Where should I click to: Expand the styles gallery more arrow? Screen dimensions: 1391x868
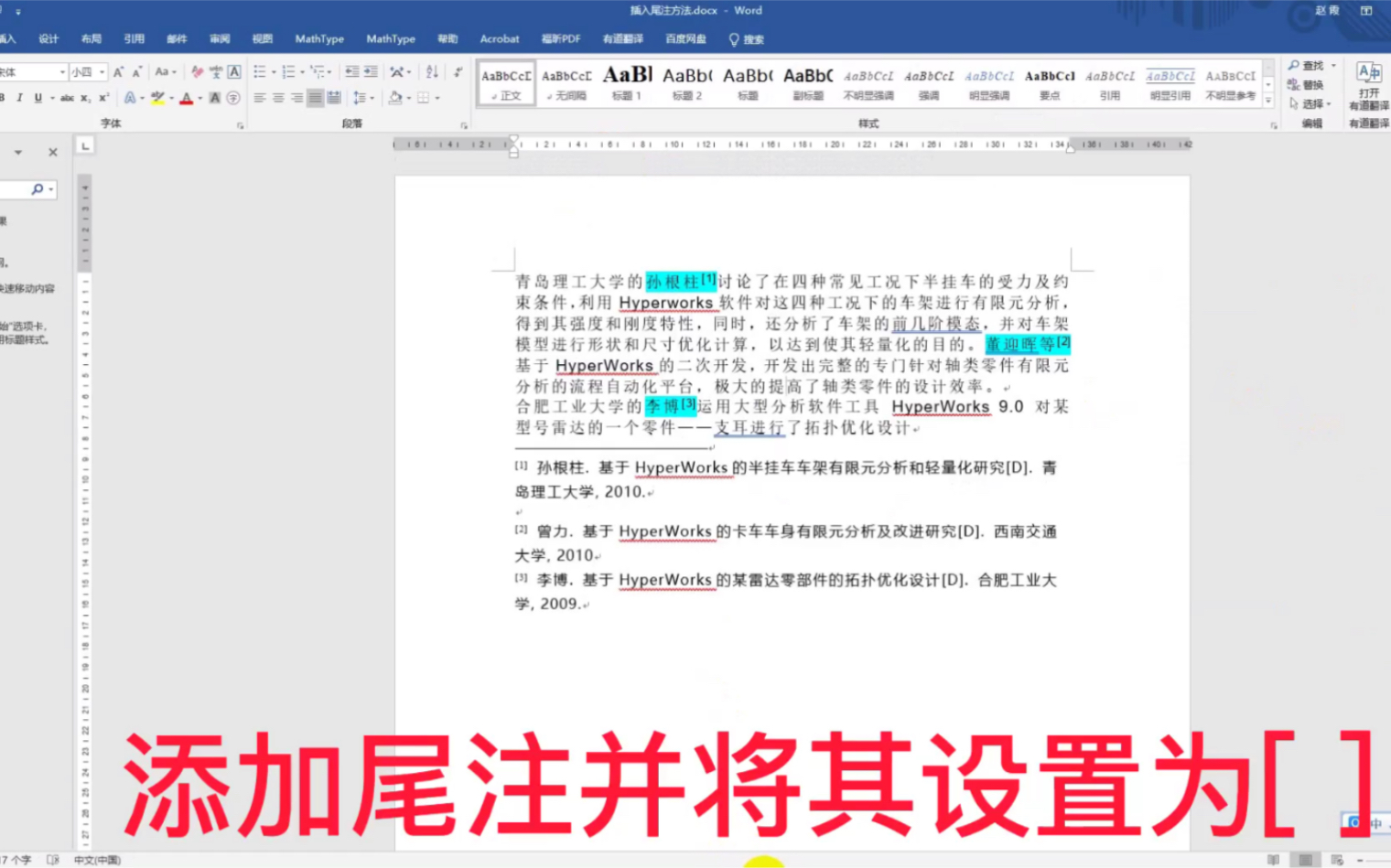pyautogui.click(x=1268, y=101)
